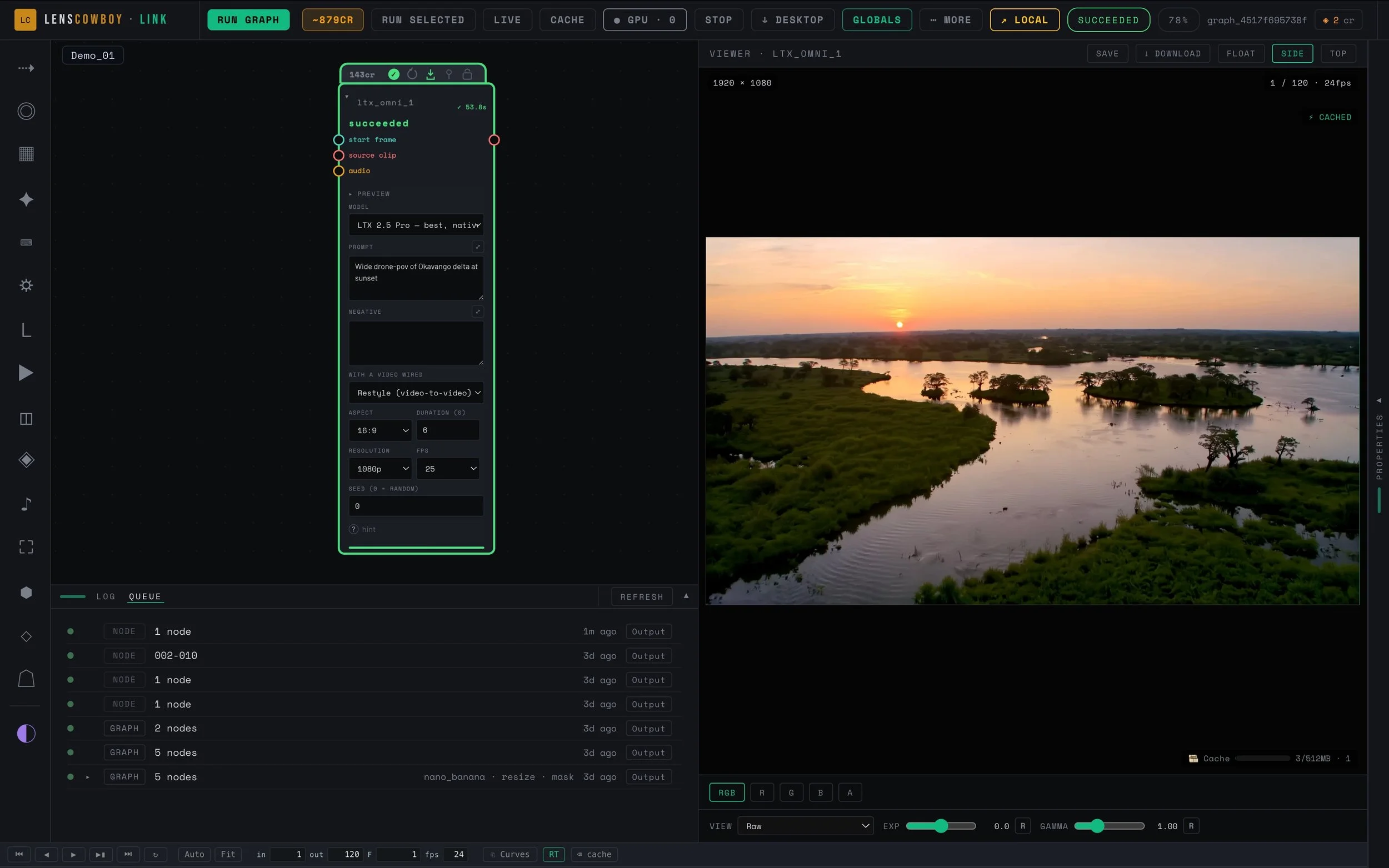Image resolution: width=1389 pixels, height=868 pixels.
Task: Open the Restyle (video-to-video) dropdown
Action: (x=416, y=393)
